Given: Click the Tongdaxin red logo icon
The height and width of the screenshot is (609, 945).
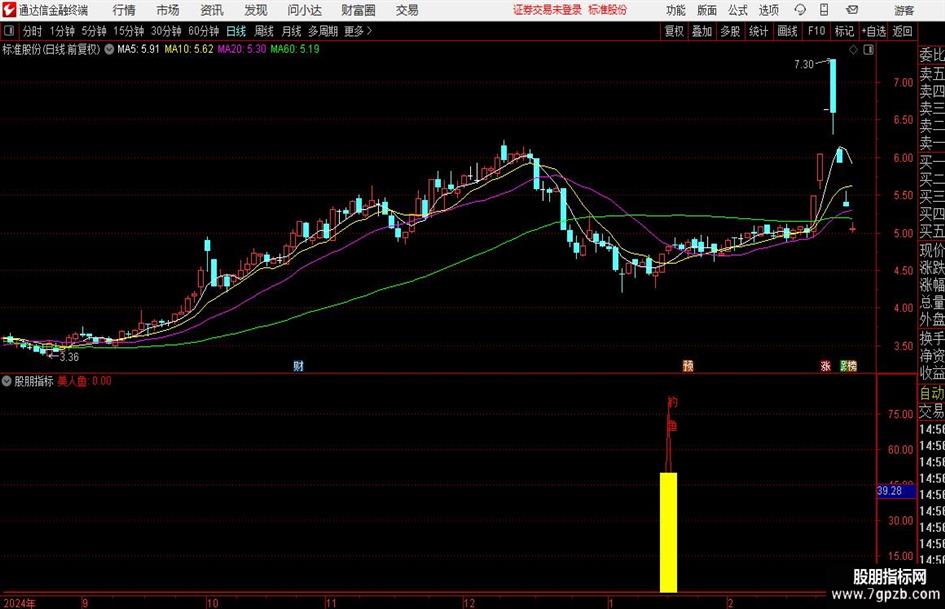Looking at the screenshot, I should [9, 10].
